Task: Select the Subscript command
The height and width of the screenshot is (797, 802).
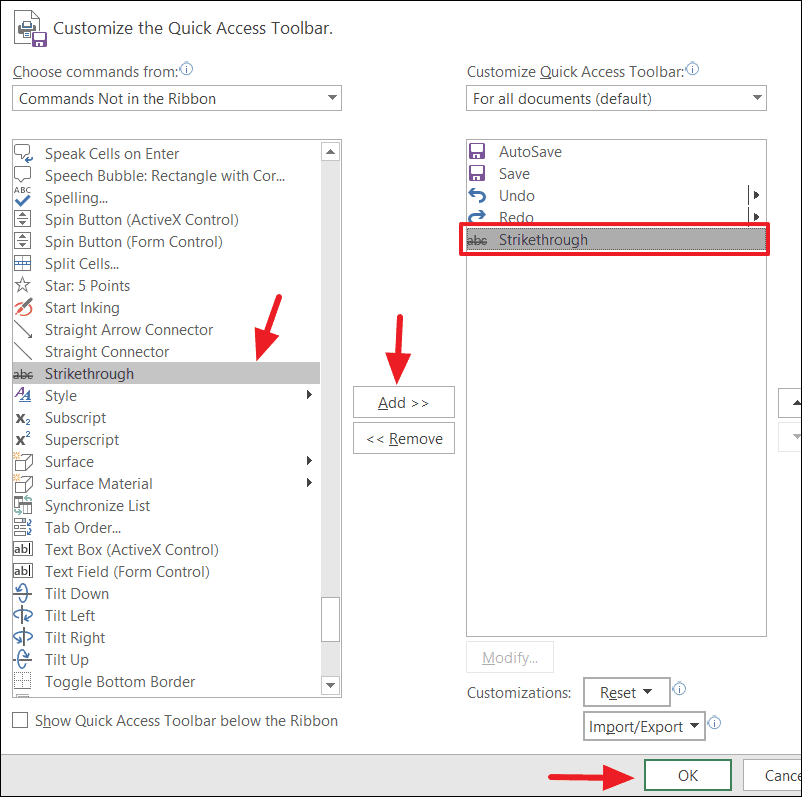Action: tap(76, 417)
